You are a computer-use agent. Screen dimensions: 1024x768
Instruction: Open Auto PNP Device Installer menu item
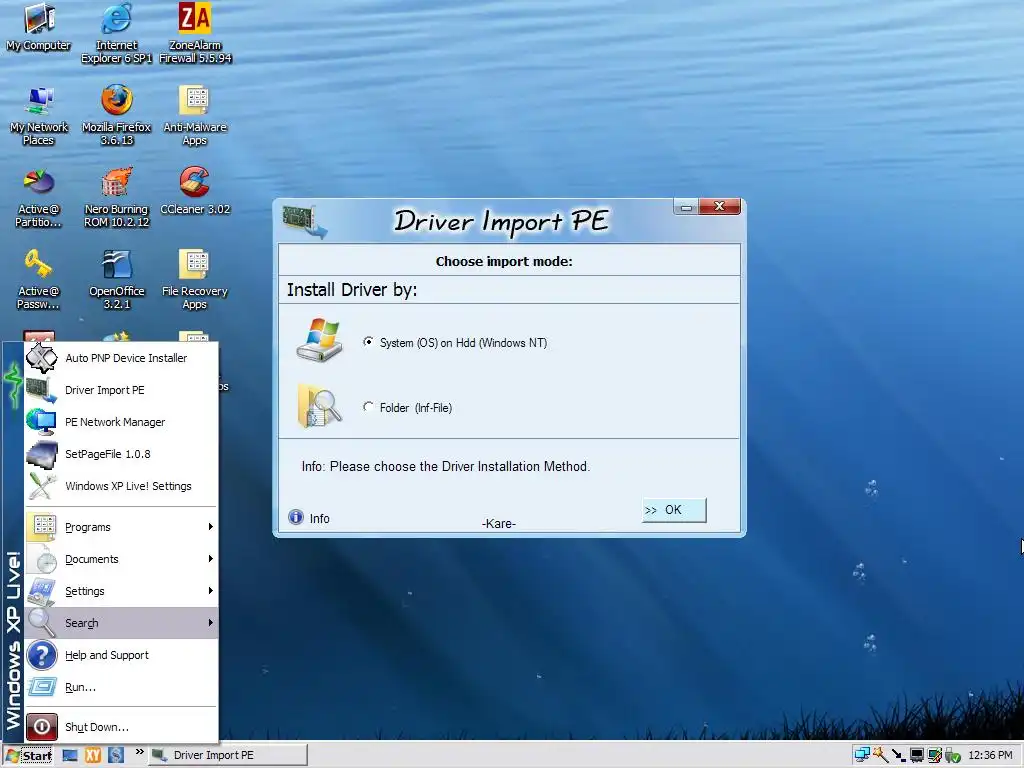click(x=121, y=358)
